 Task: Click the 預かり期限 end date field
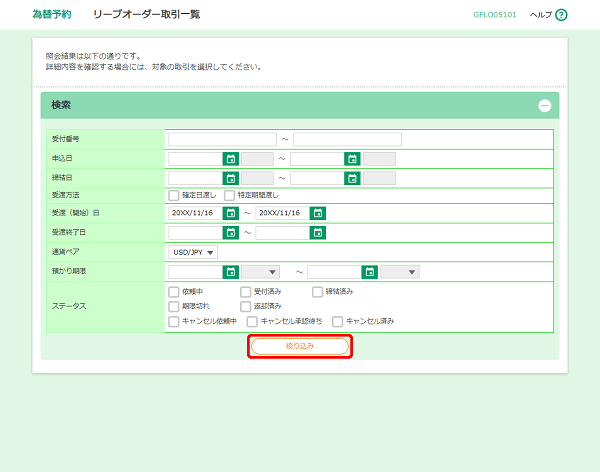334,272
